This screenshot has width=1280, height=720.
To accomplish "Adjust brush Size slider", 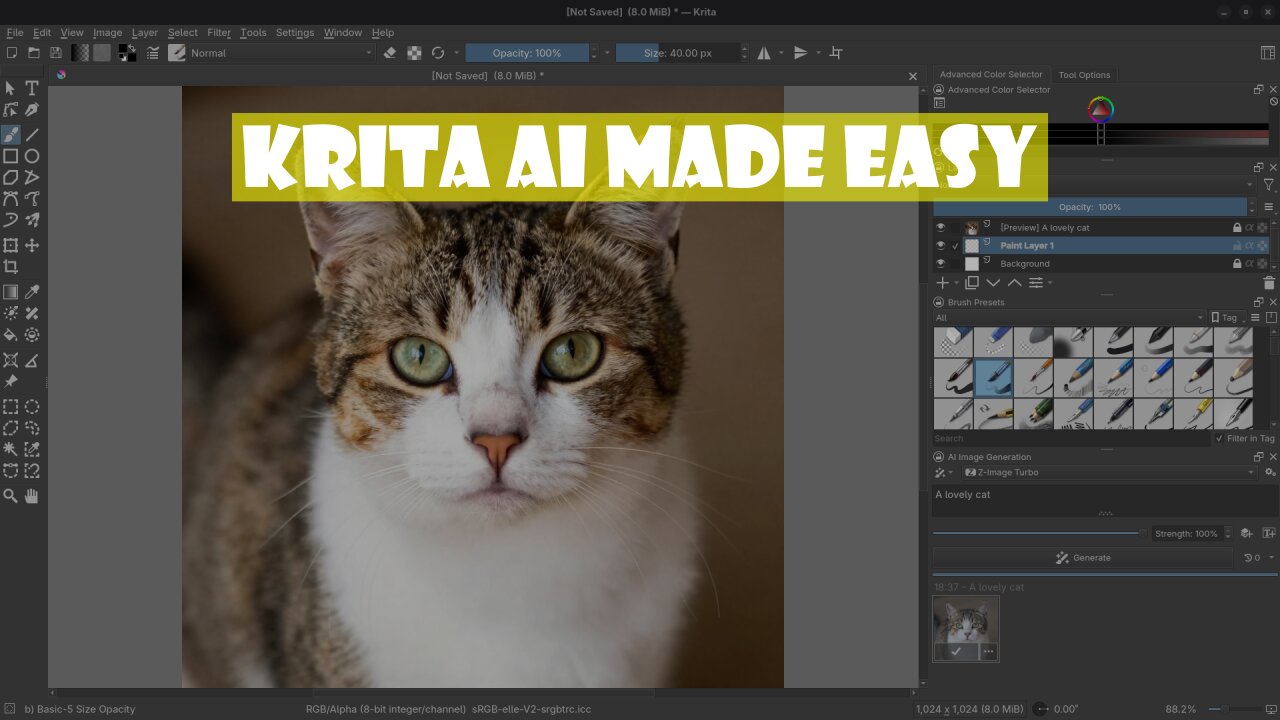I will tap(678, 53).
